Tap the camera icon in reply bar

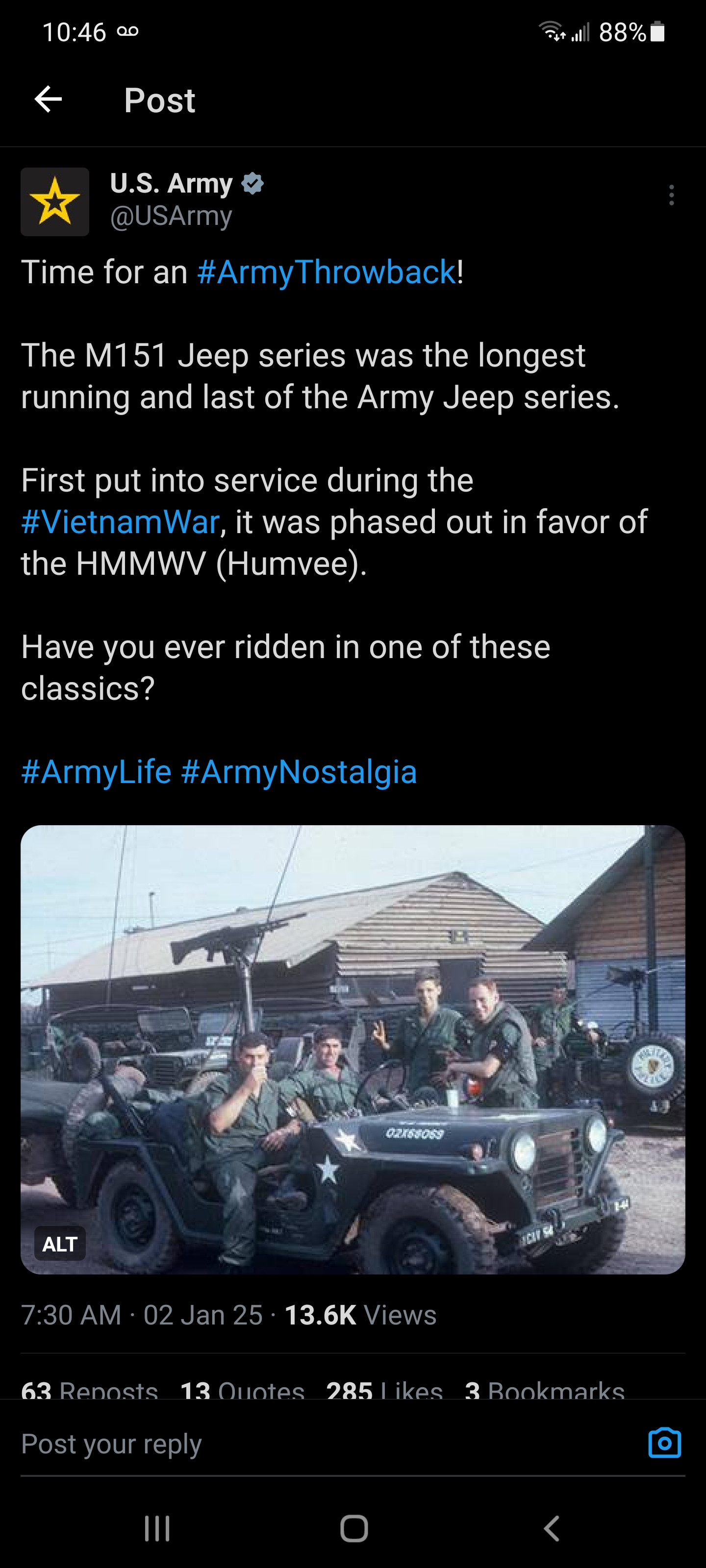tap(664, 1443)
